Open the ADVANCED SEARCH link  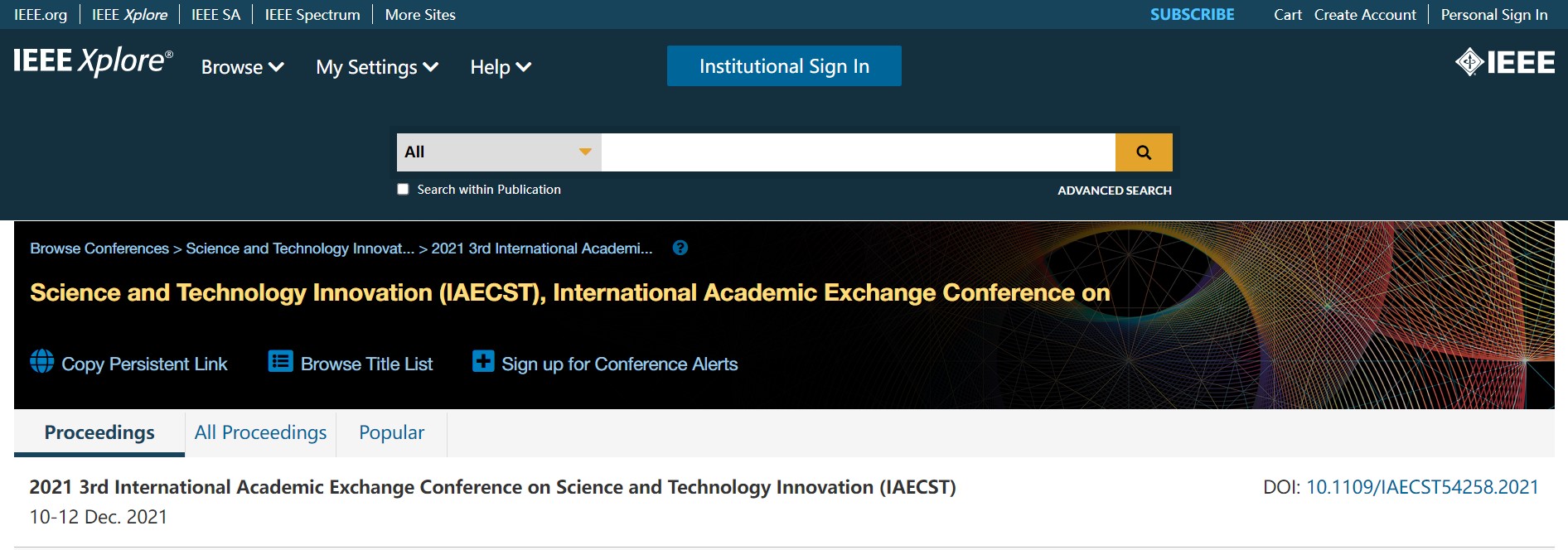coord(1115,191)
